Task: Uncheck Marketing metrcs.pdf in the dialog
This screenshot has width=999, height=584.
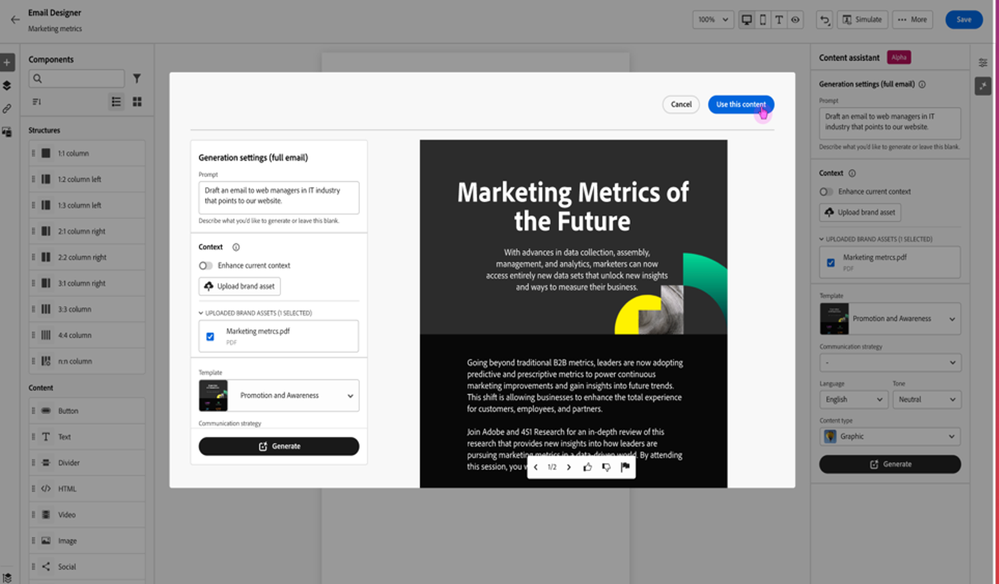Action: [210, 337]
